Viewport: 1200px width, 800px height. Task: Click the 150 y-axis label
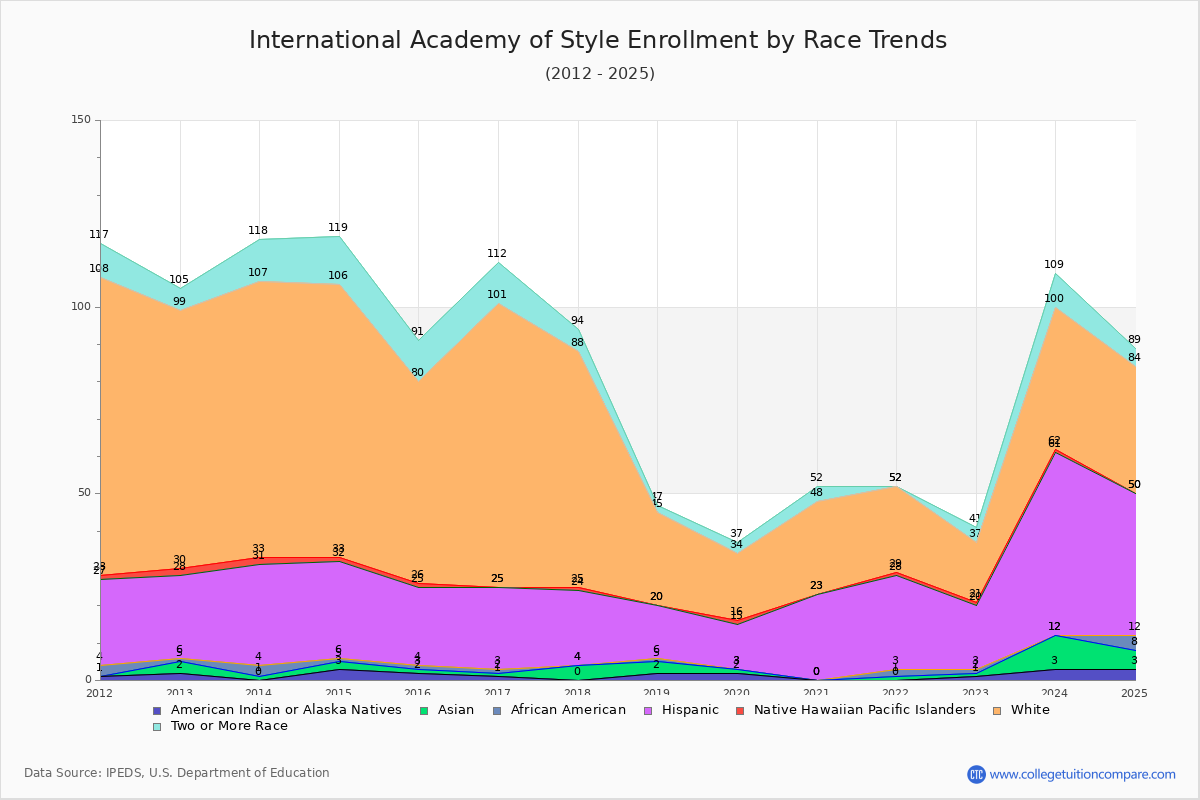81,120
